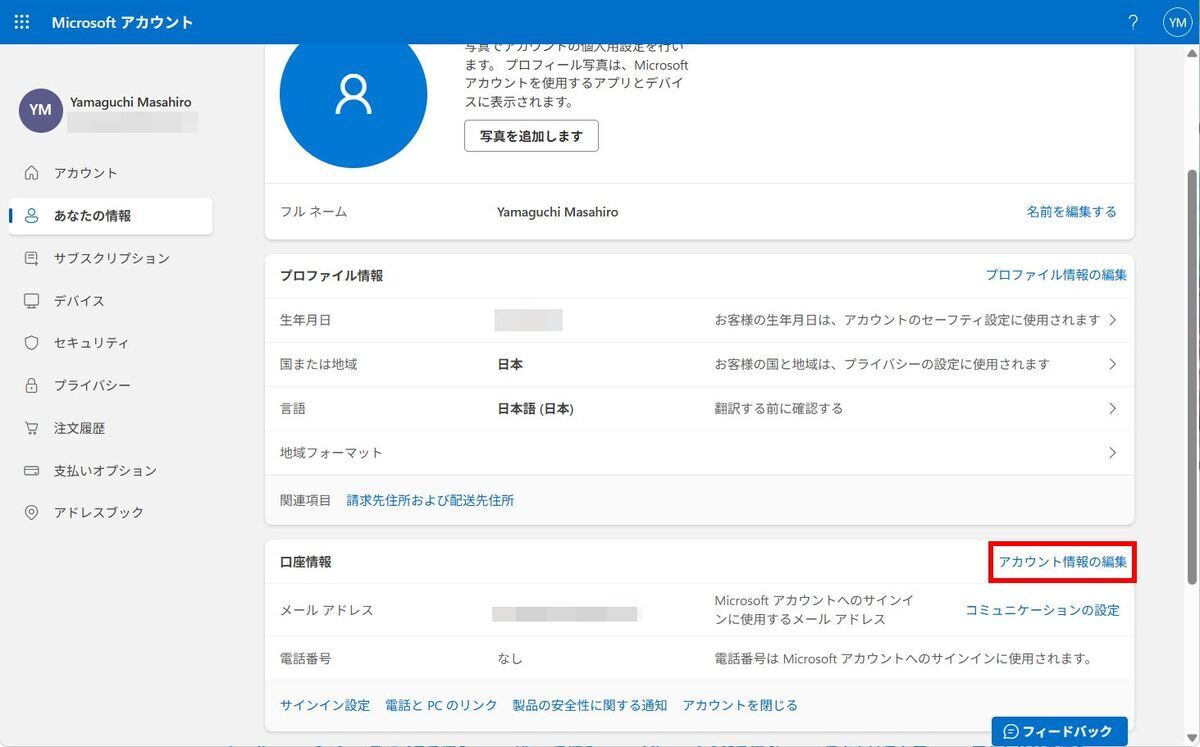The width and height of the screenshot is (1200, 747).
Task: Open the 製品の安全性に関する通知 link
Action: tap(589, 705)
